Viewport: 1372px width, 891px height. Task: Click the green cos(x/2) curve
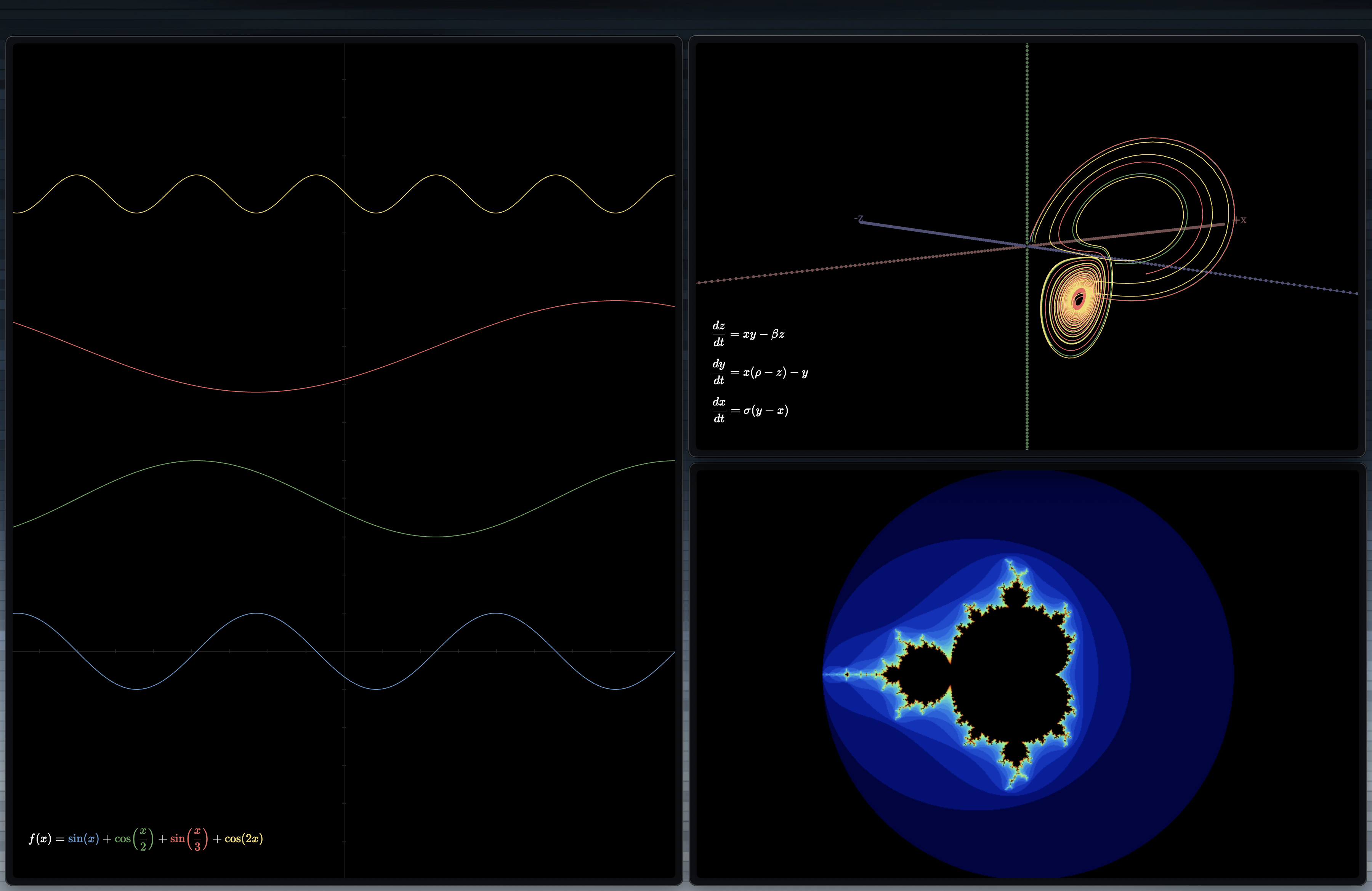click(x=197, y=460)
